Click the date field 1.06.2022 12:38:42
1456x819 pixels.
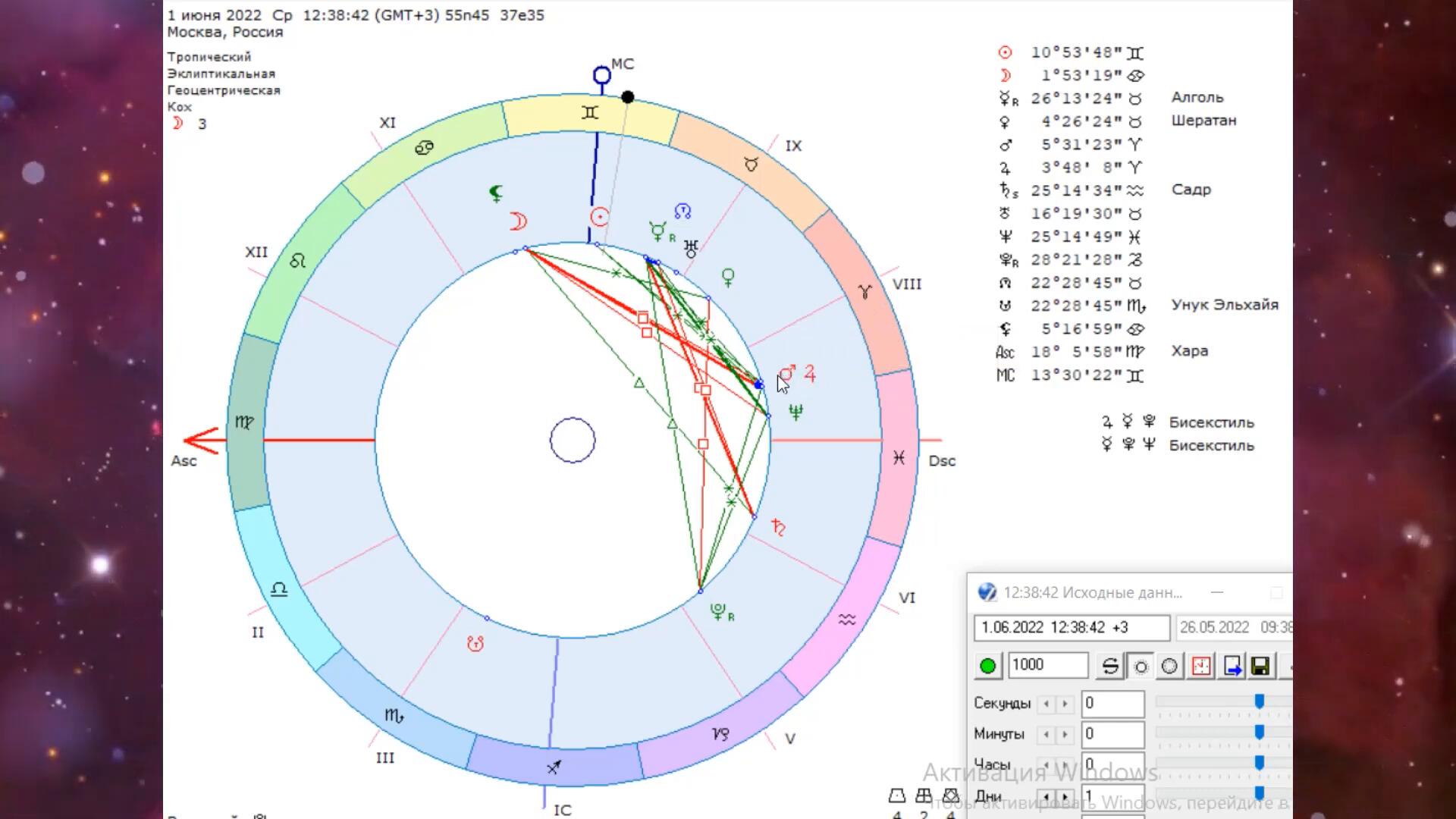(1071, 628)
